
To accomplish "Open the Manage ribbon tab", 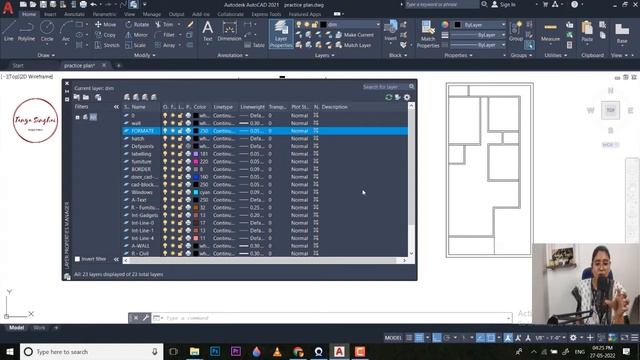I will coord(152,14).
